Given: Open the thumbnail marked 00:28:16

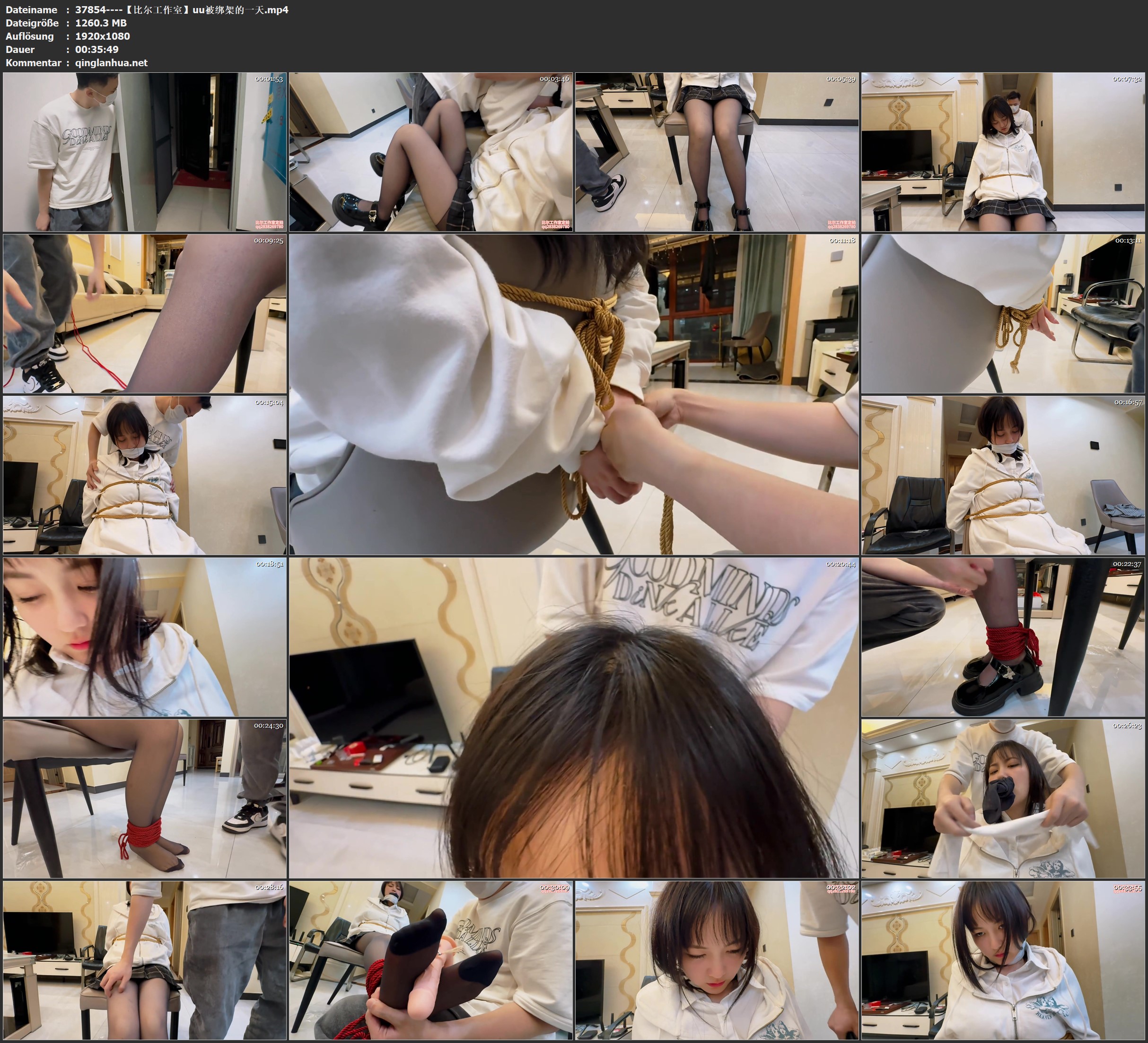Looking at the screenshot, I should click(x=145, y=960).
